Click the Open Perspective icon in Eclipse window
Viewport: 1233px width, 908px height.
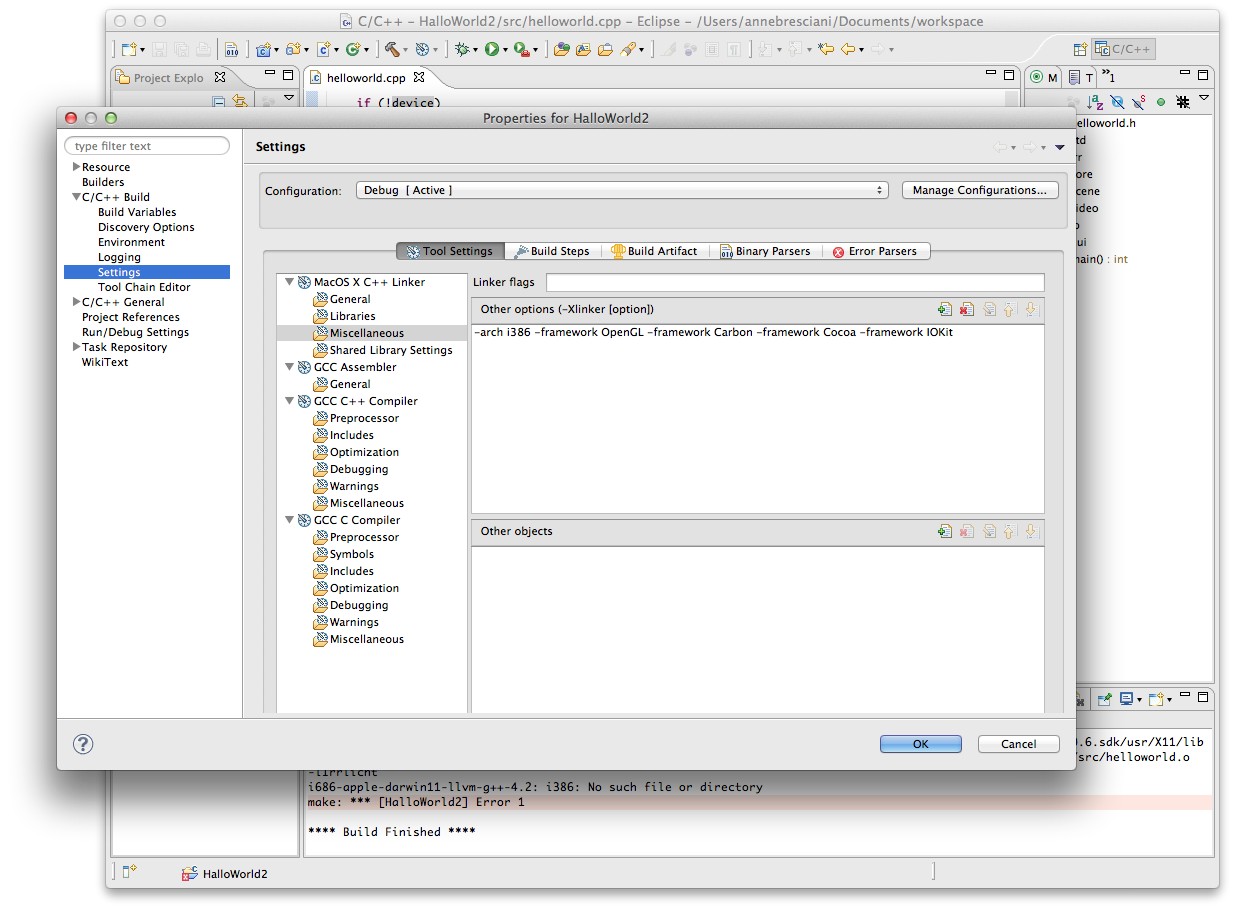click(x=1080, y=48)
